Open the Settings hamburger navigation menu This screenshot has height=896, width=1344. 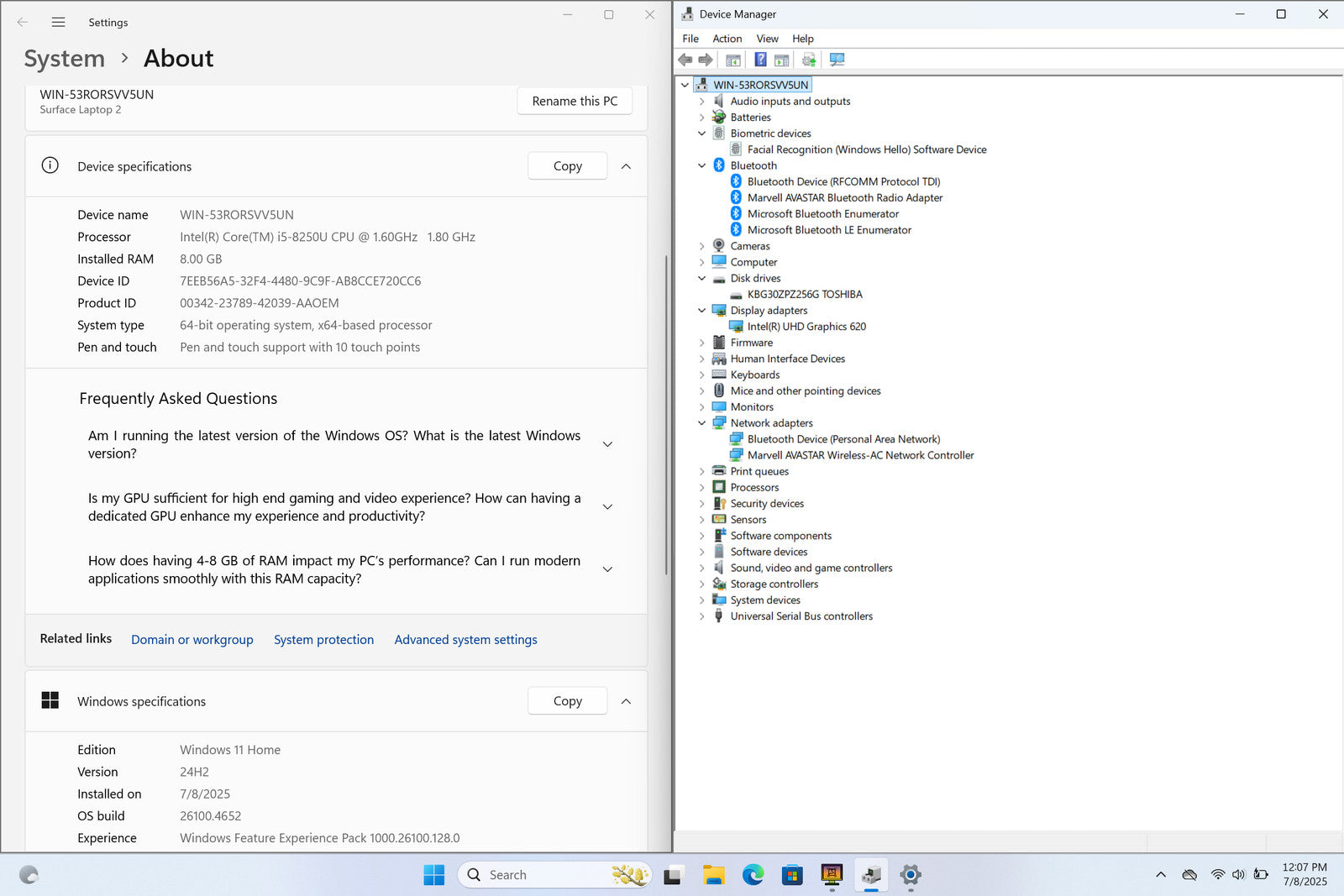58,23
